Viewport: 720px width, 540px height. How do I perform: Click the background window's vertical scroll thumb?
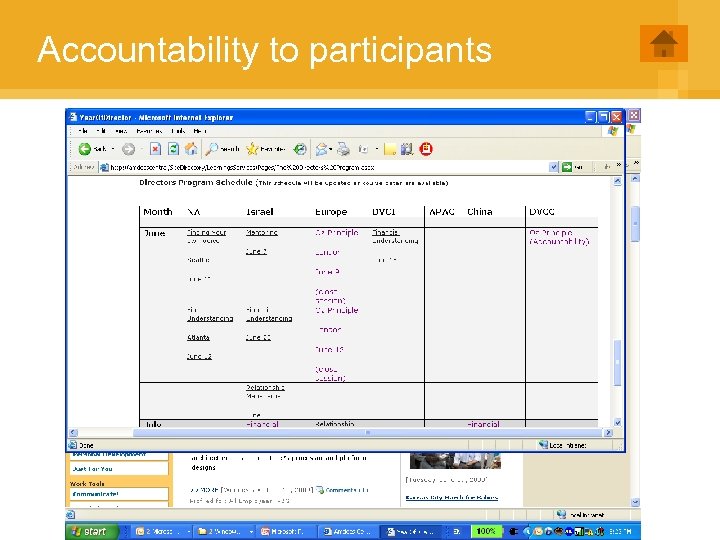click(x=636, y=224)
